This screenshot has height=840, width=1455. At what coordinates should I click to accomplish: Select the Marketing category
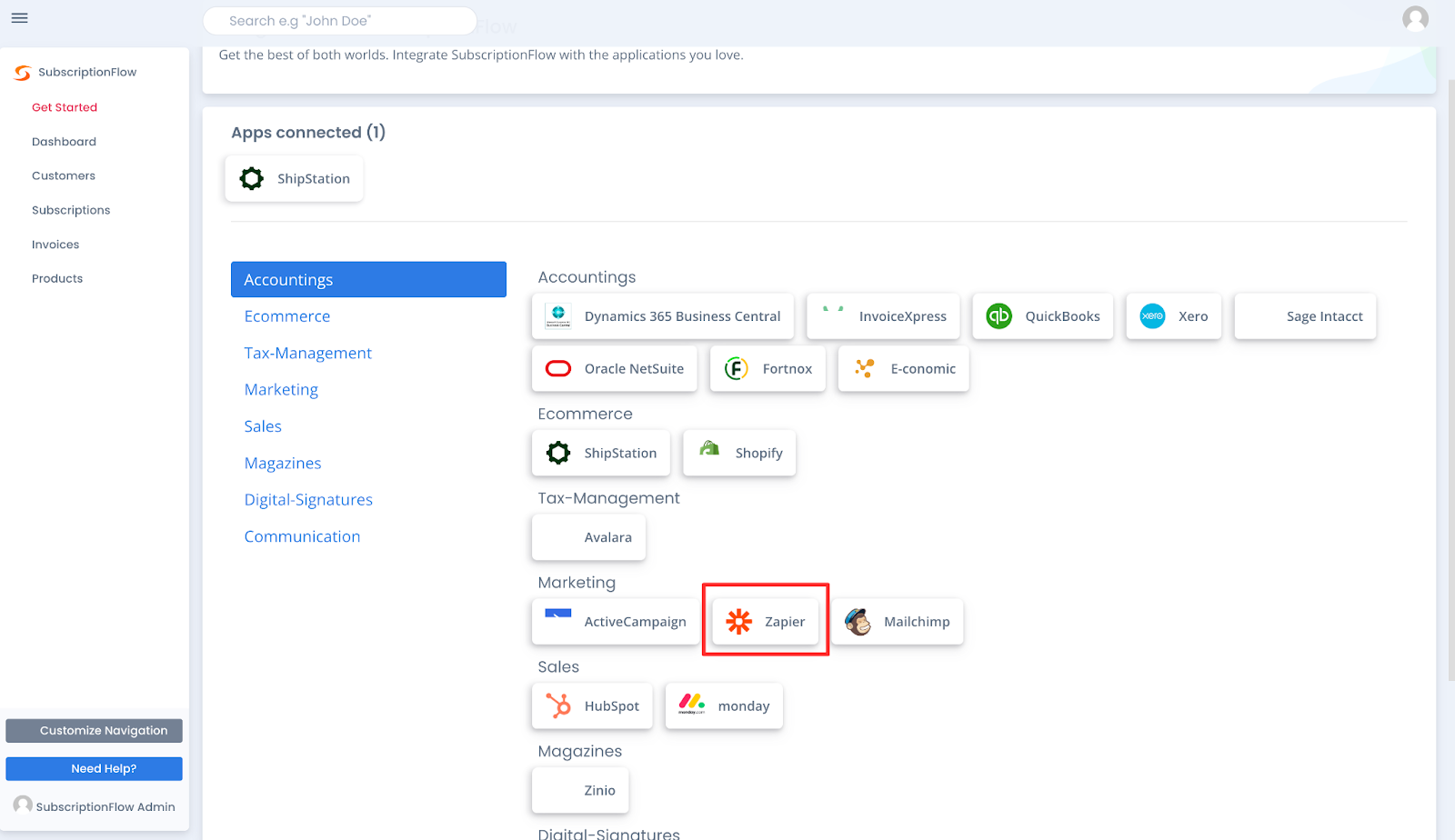coord(281,389)
